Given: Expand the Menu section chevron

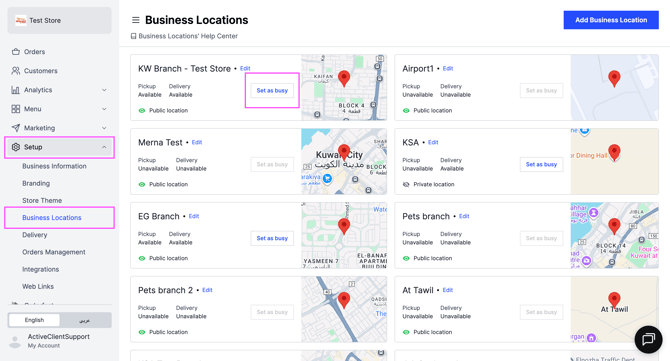Looking at the screenshot, I should 104,109.
